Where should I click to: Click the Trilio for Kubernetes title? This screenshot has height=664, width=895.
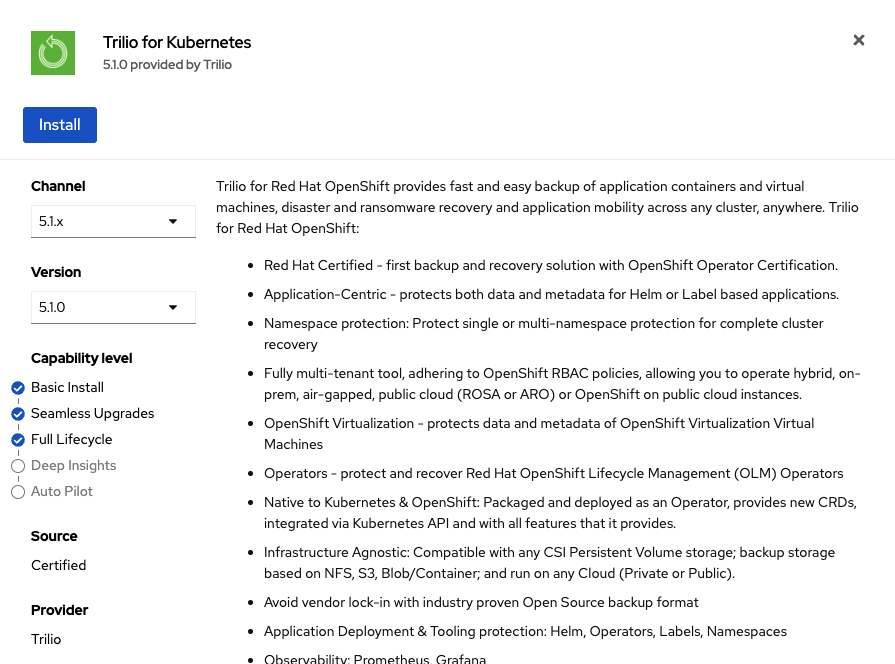[177, 43]
